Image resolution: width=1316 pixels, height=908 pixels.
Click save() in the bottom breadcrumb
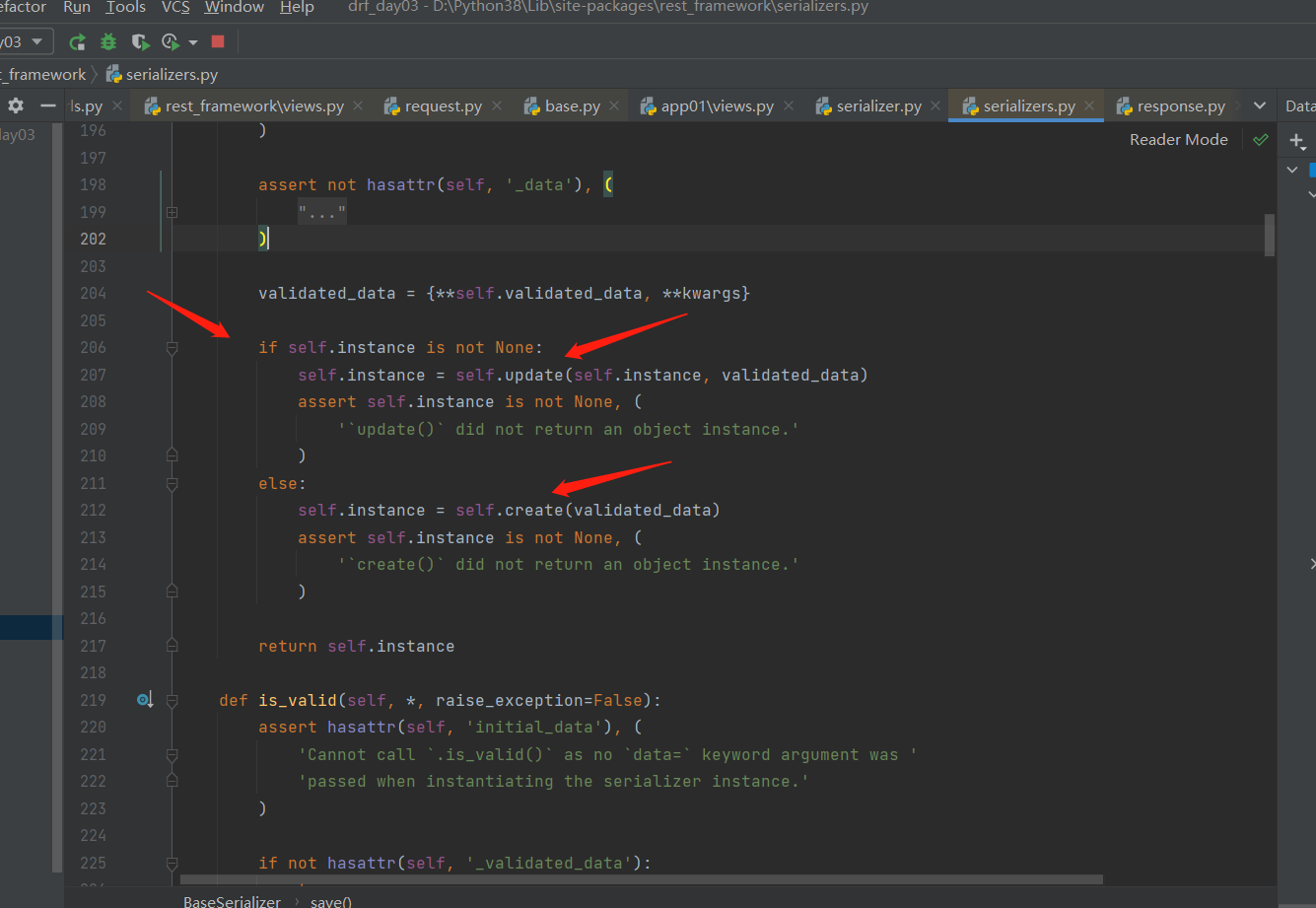click(x=331, y=901)
